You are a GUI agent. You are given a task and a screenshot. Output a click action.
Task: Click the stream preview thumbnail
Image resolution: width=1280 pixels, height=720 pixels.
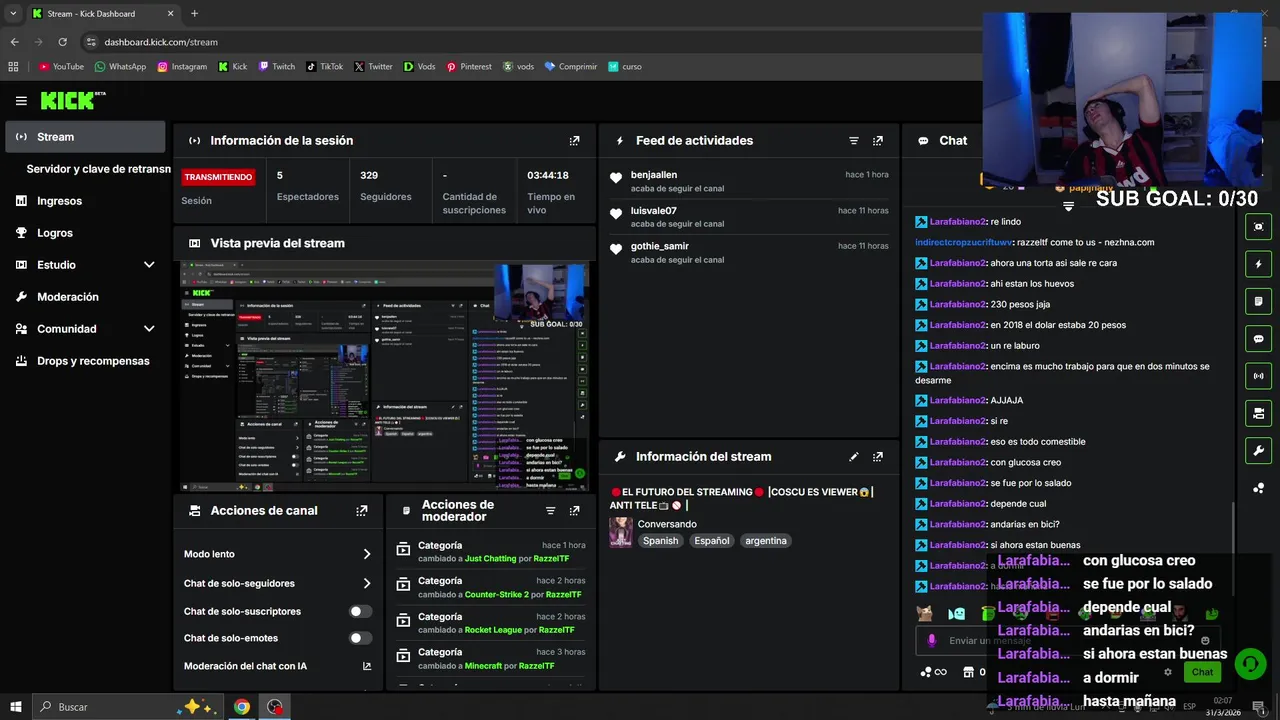pos(385,376)
